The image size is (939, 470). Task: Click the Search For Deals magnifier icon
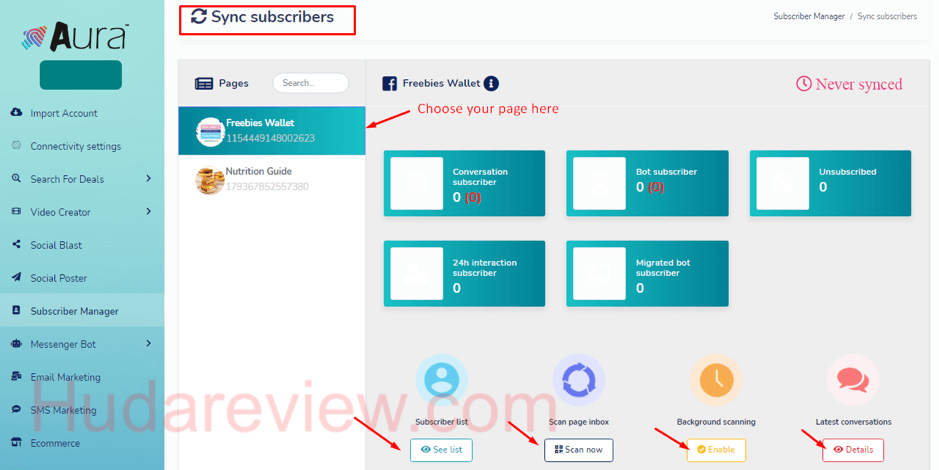pos(17,178)
